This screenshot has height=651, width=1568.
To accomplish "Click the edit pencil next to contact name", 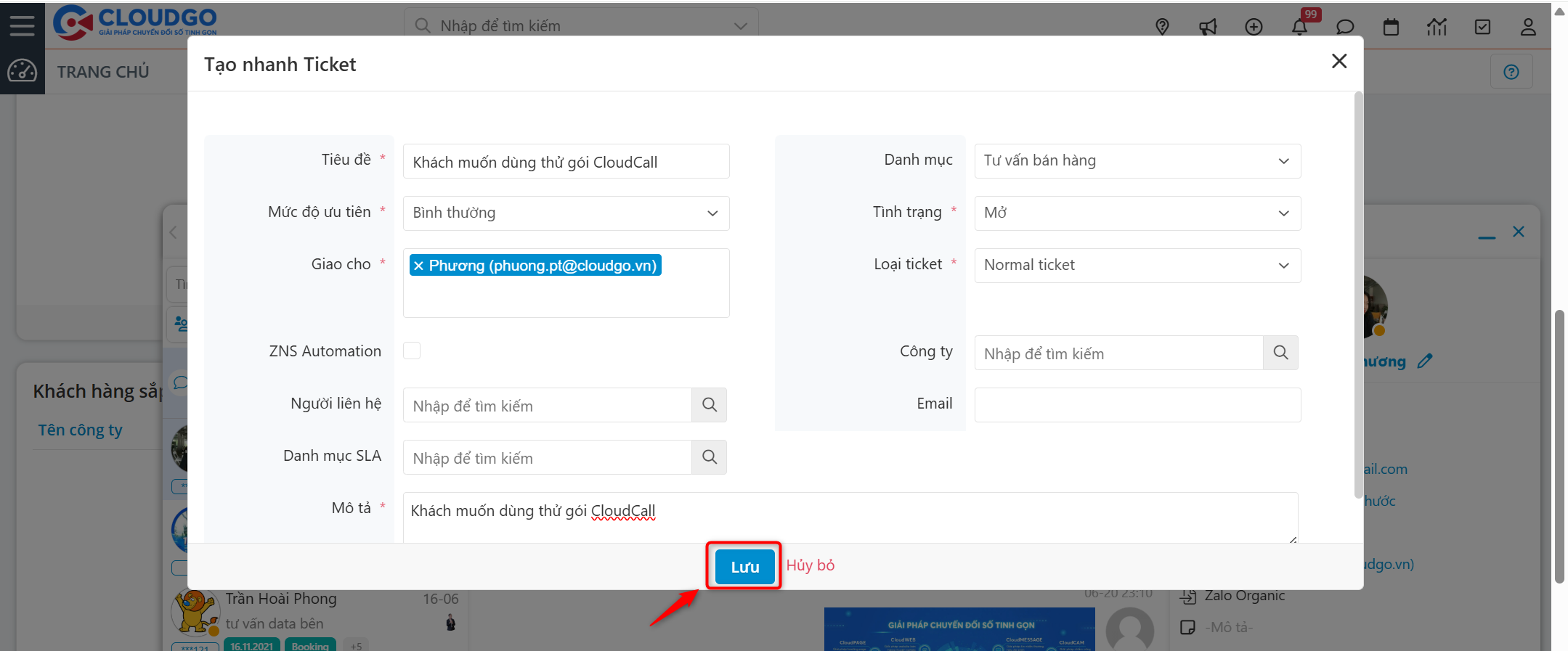I will tap(1425, 361).
